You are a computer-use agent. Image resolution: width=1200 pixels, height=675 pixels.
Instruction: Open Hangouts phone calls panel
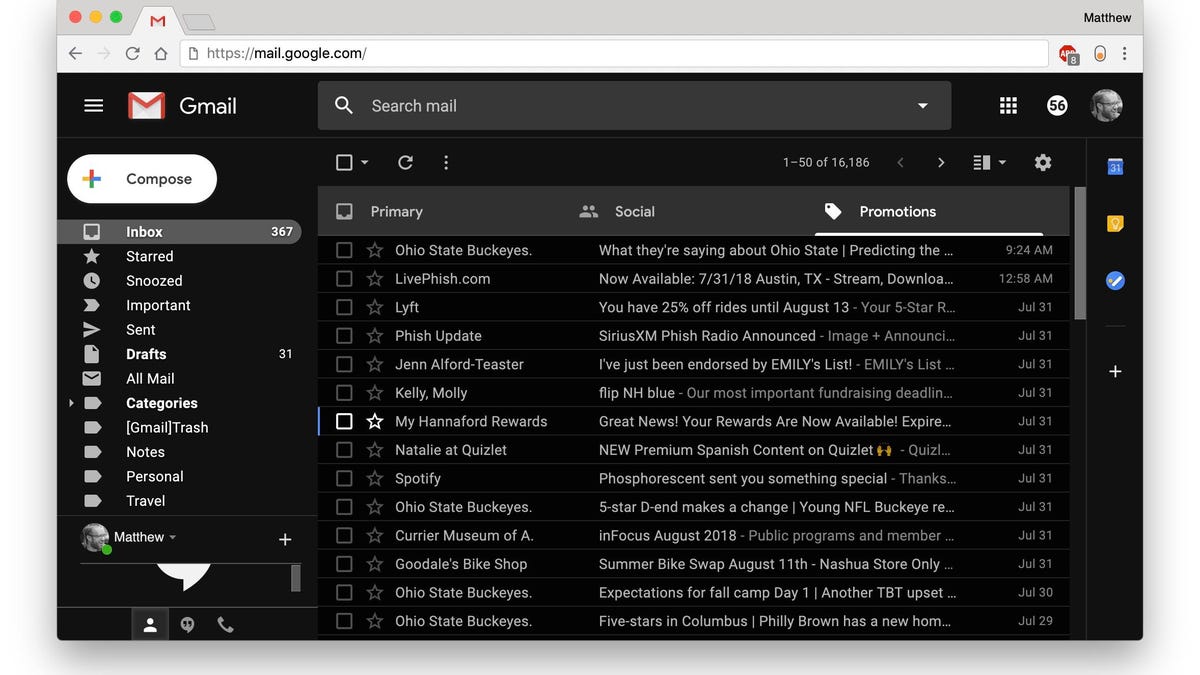225,623
